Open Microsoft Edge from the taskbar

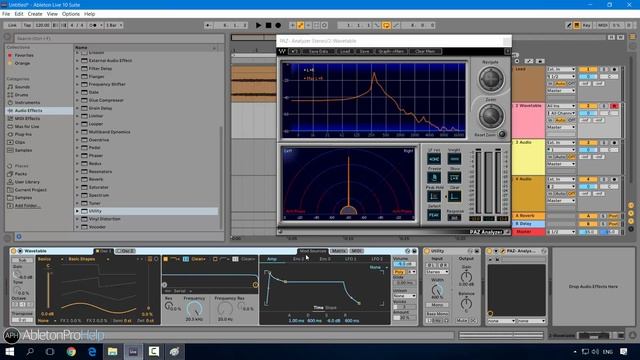92,351
